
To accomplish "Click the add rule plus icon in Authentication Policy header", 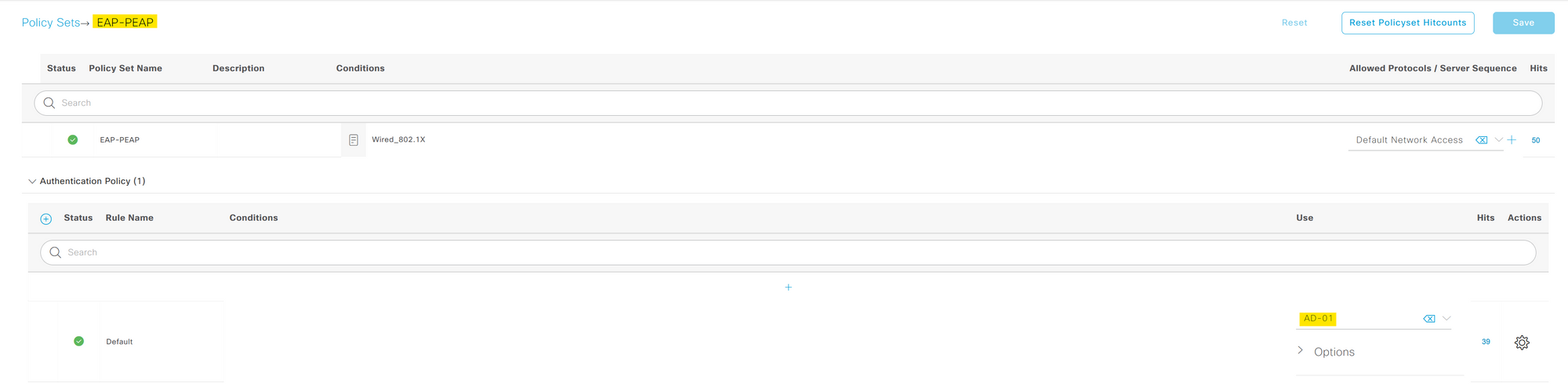I will coord(46,219).
